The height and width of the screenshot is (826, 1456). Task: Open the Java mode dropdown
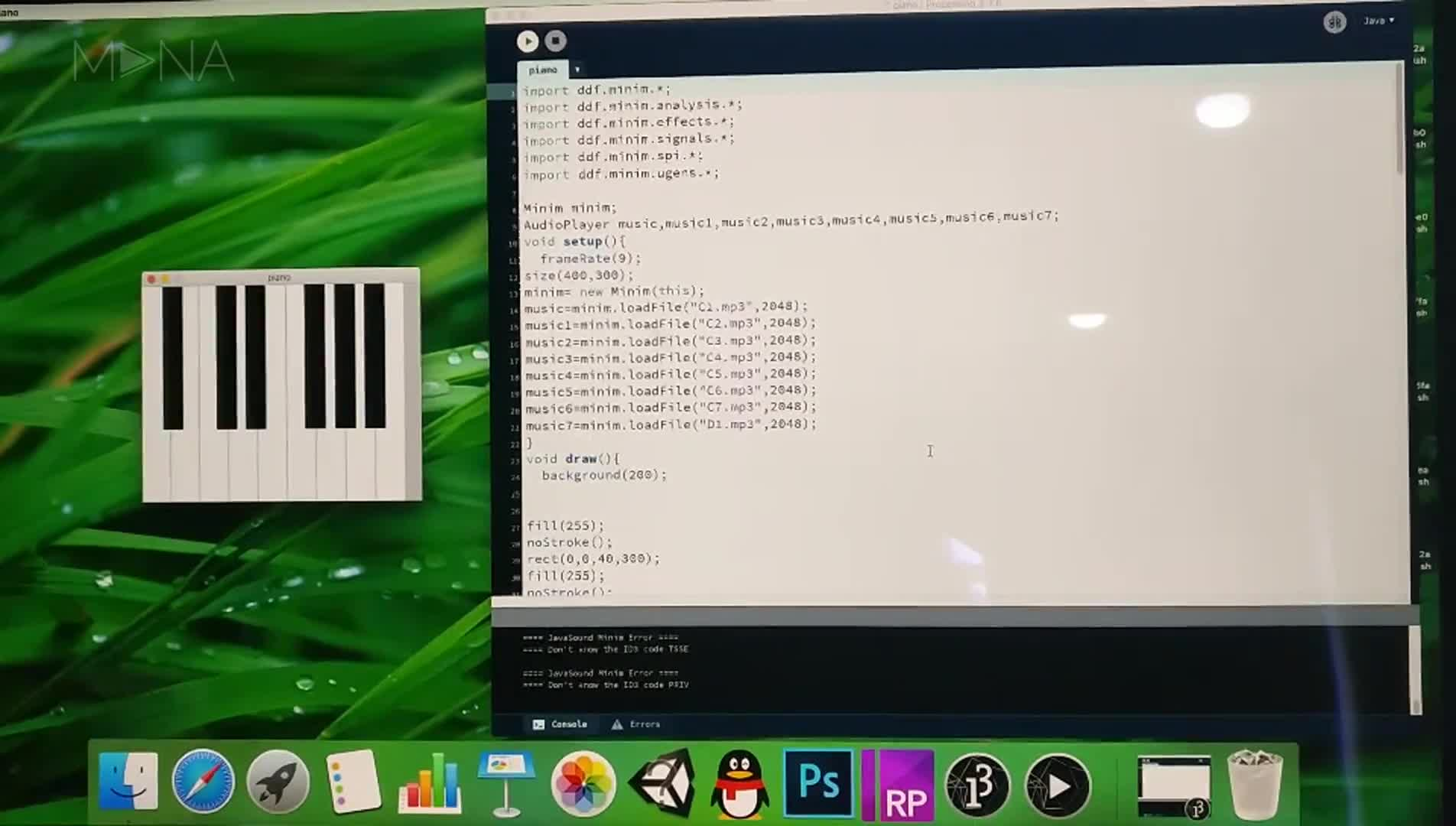pos(1379,21)
